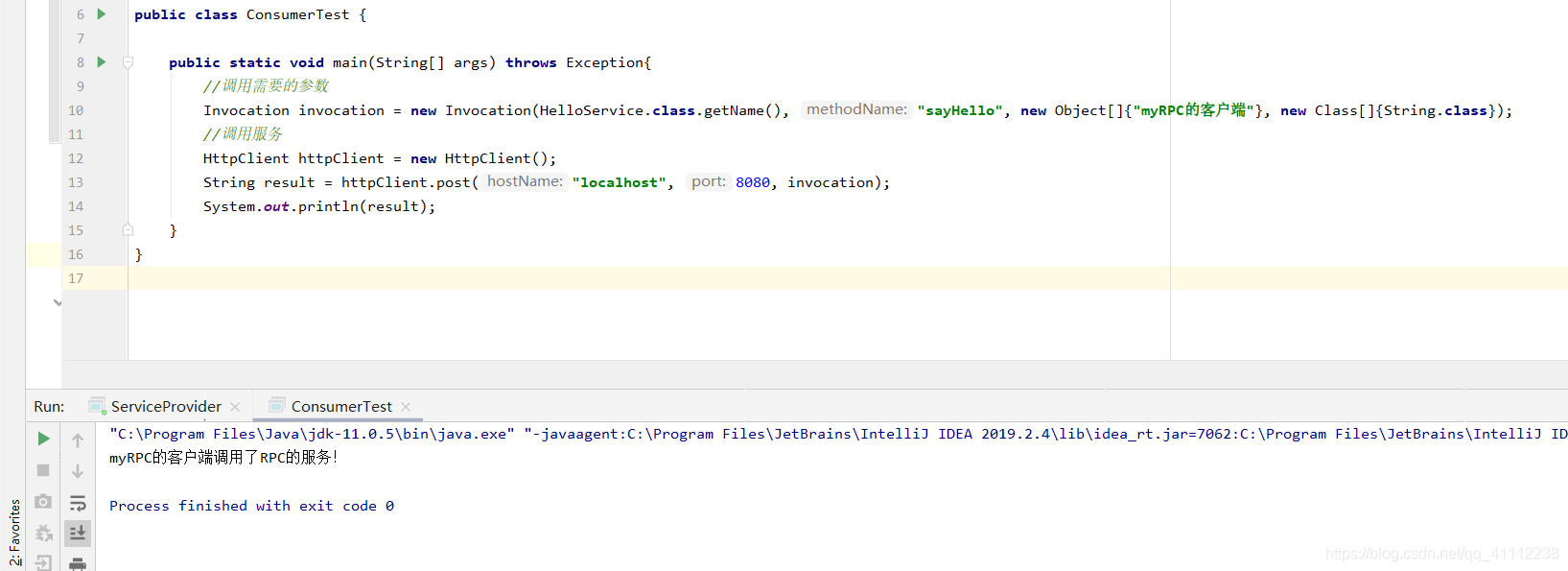Close the ServiceProvider run tab

pos(235,407)
